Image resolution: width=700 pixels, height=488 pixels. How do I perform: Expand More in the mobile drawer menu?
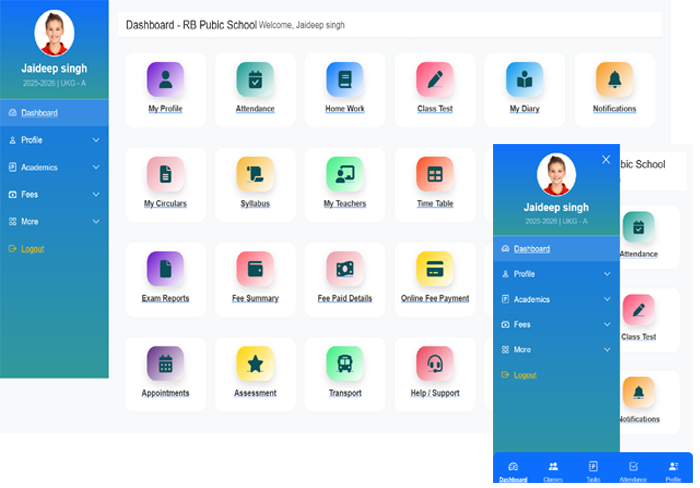click(556, 350)
